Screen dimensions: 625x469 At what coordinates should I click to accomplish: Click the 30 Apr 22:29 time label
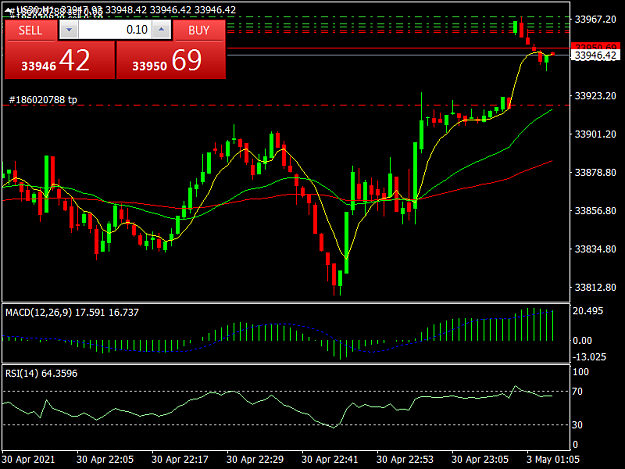(255, 459)
